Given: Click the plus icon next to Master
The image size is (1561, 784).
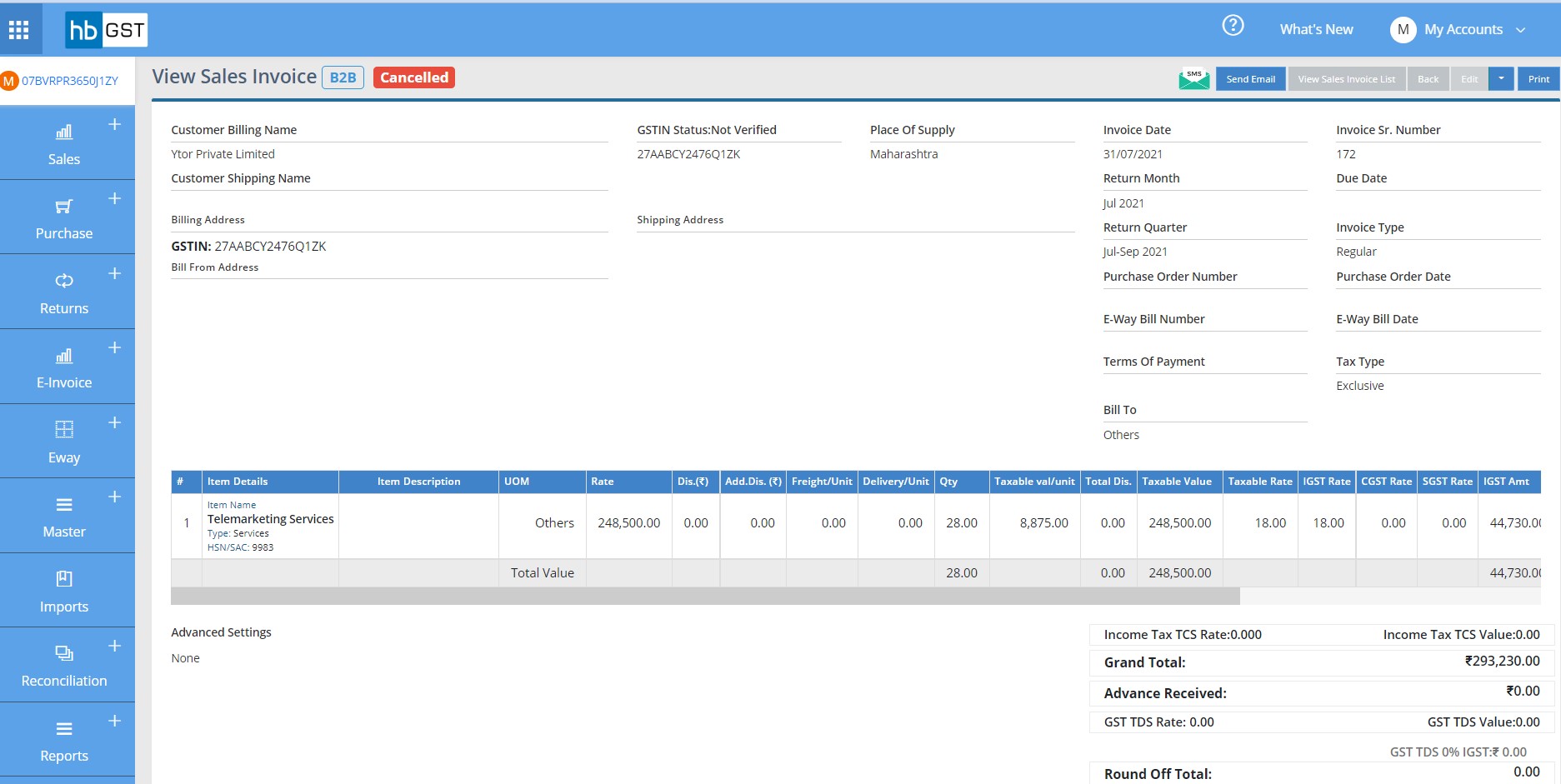Looking at the screenshot, I should click(x=115, y=497).
